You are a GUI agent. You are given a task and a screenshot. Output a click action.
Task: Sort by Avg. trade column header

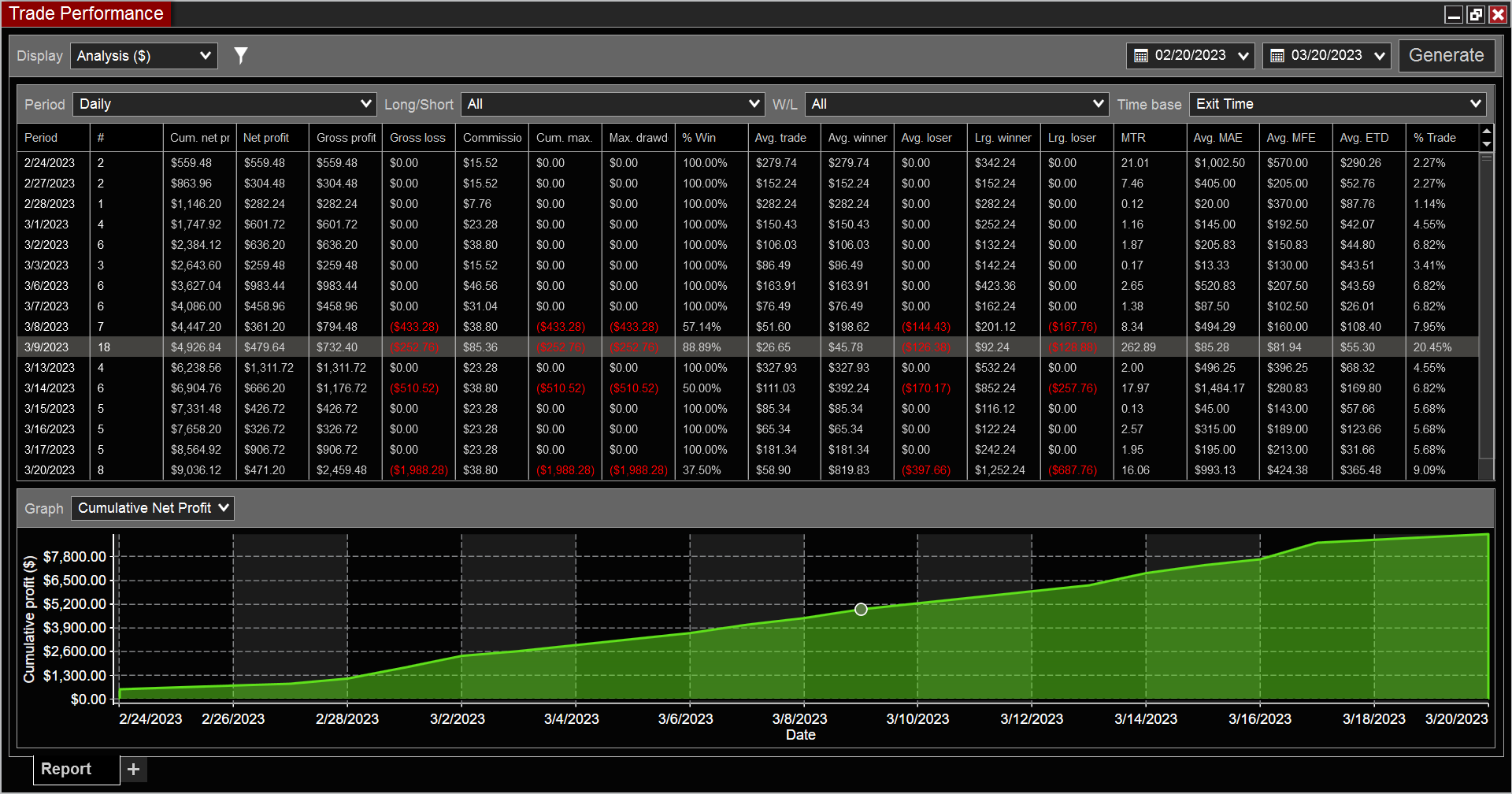point(786,138)
